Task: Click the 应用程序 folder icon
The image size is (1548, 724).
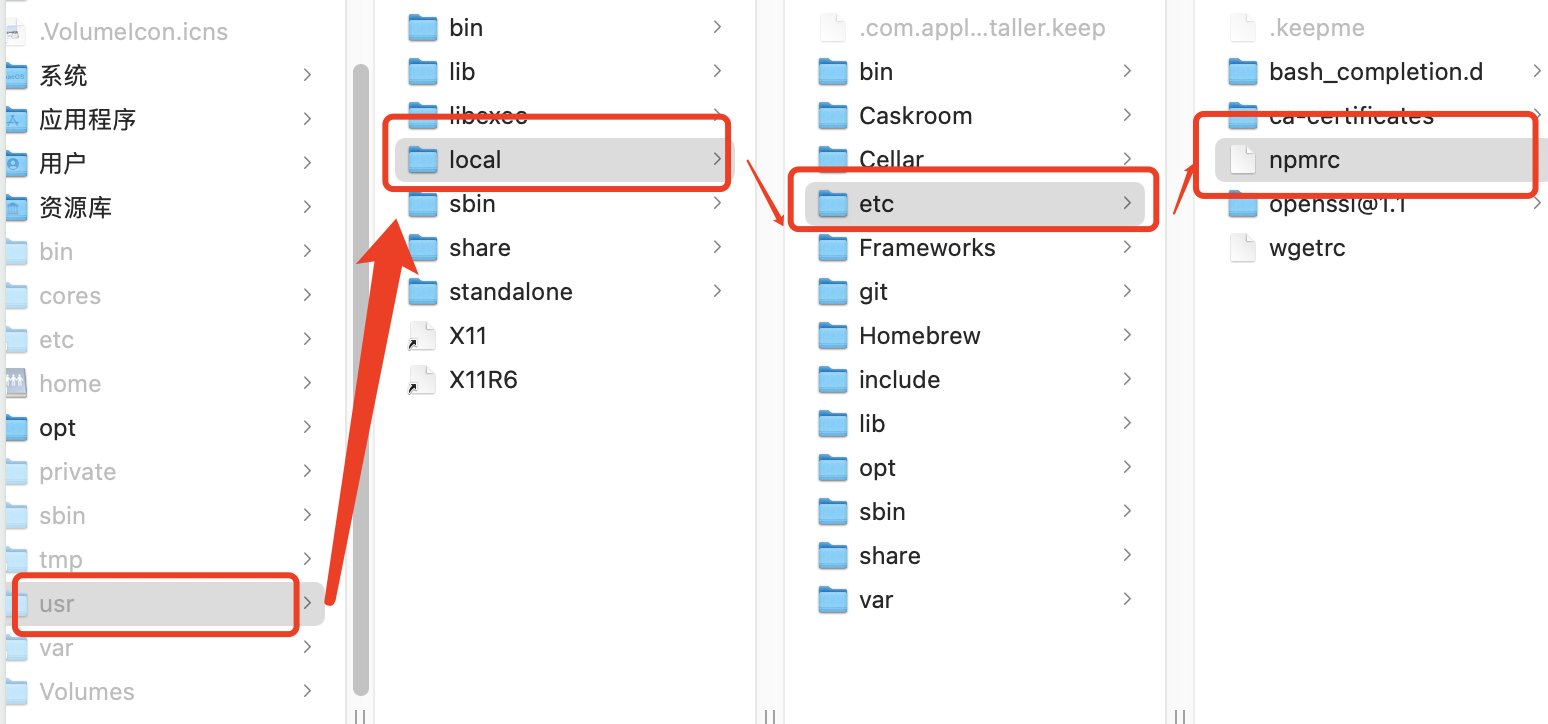Action: (16, 119)
